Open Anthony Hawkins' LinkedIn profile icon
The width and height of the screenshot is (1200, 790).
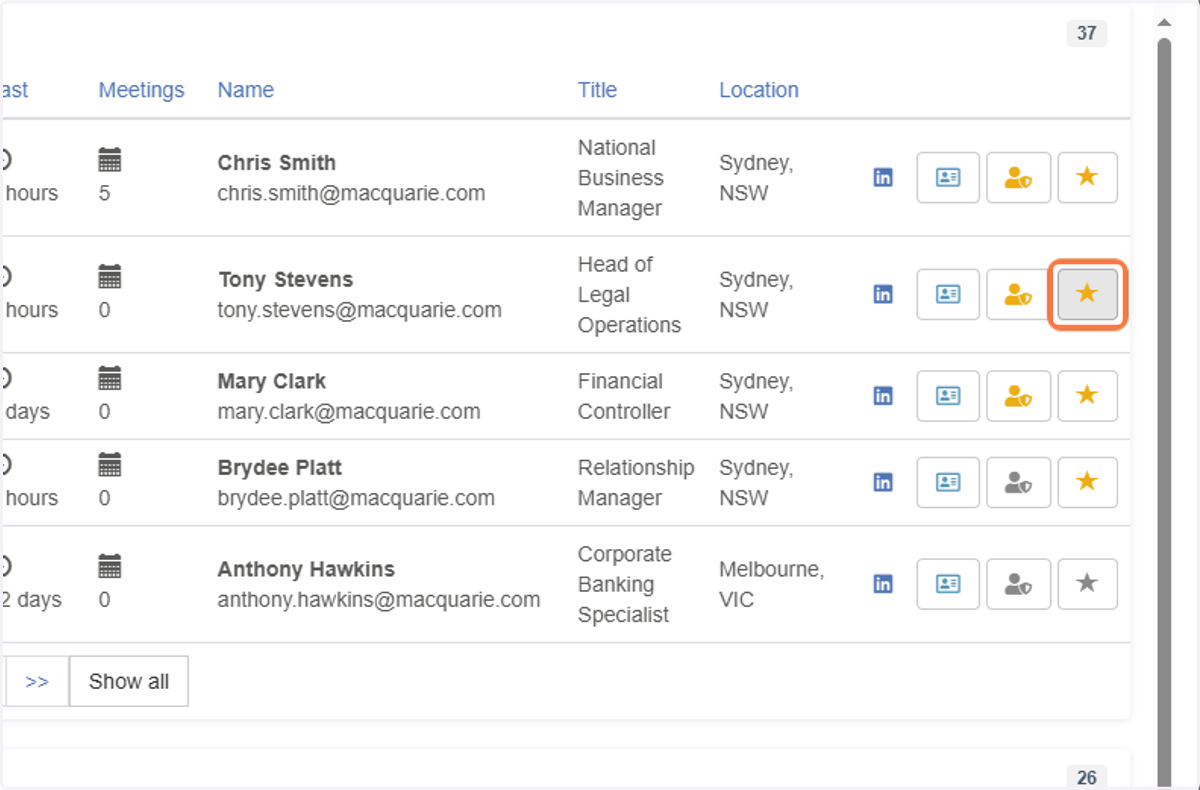(x=883, y=584)
